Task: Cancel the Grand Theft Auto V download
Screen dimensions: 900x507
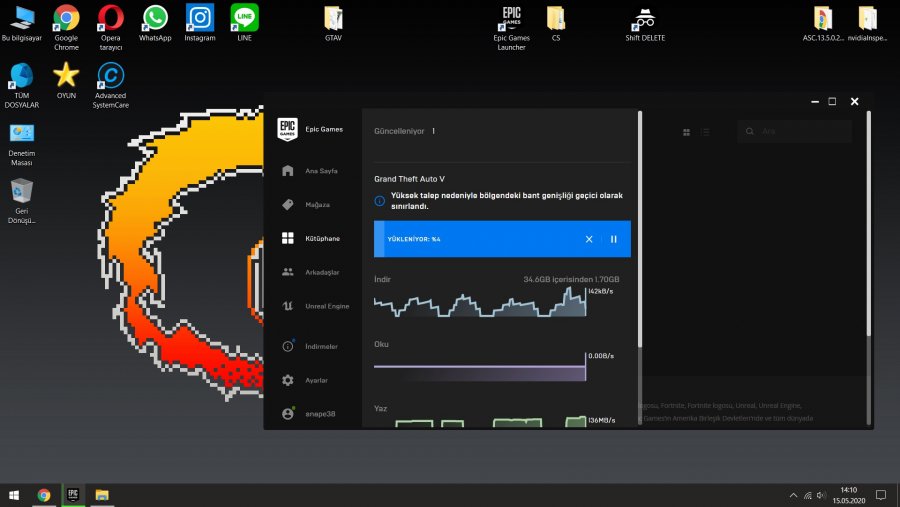Action: (x=589, y=239)
